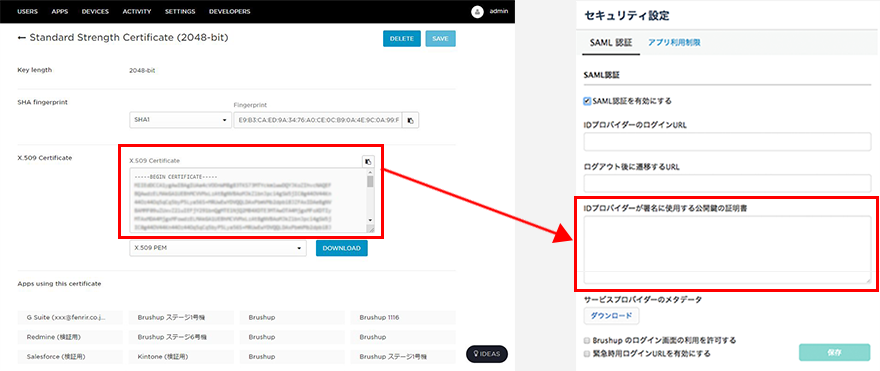Image resolution: width=880 pixels, height=371 pixels.
Task: Switch to the SAML 認証 tab
Action: [611, 42]
